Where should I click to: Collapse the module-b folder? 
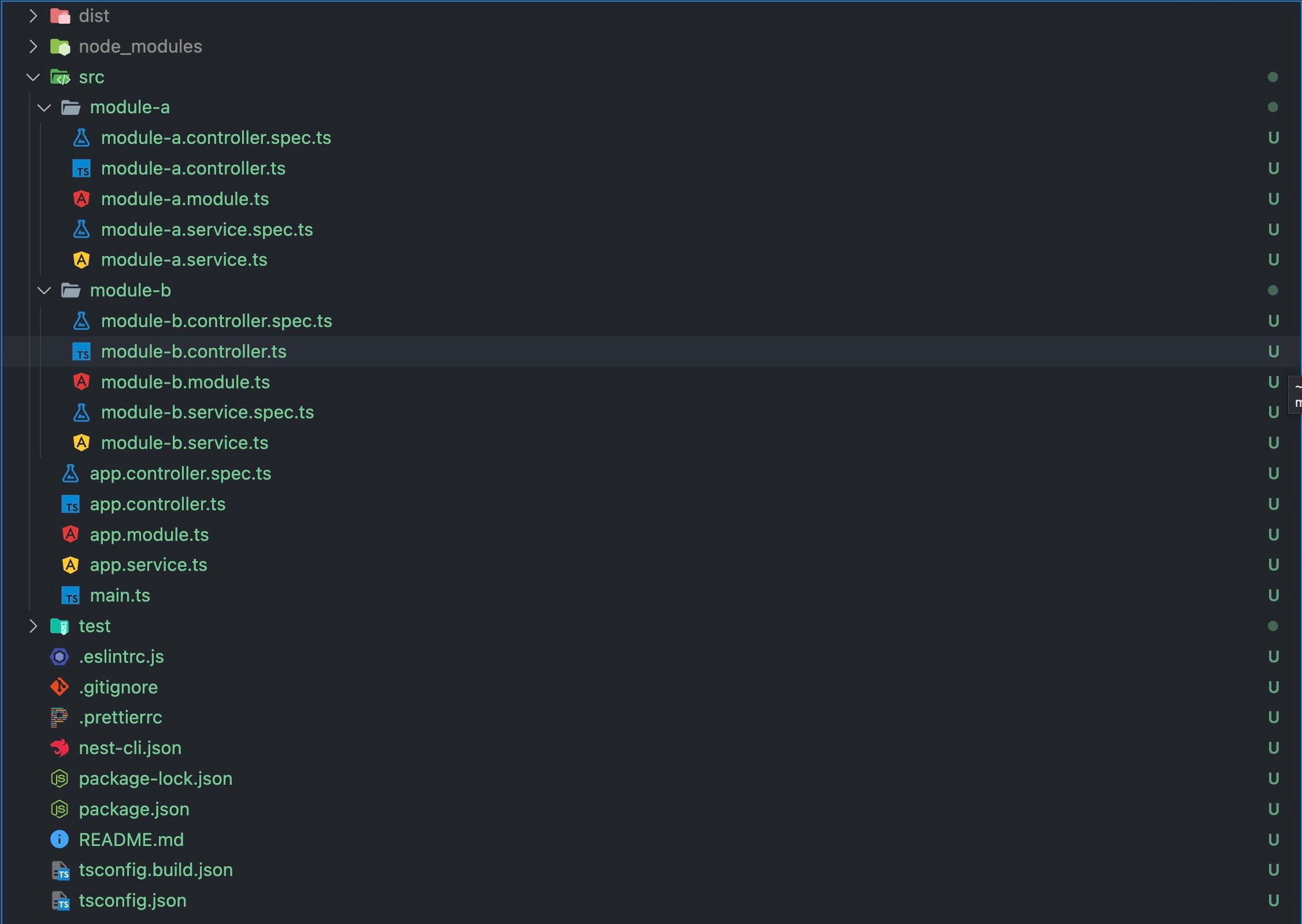click(44, 290)
